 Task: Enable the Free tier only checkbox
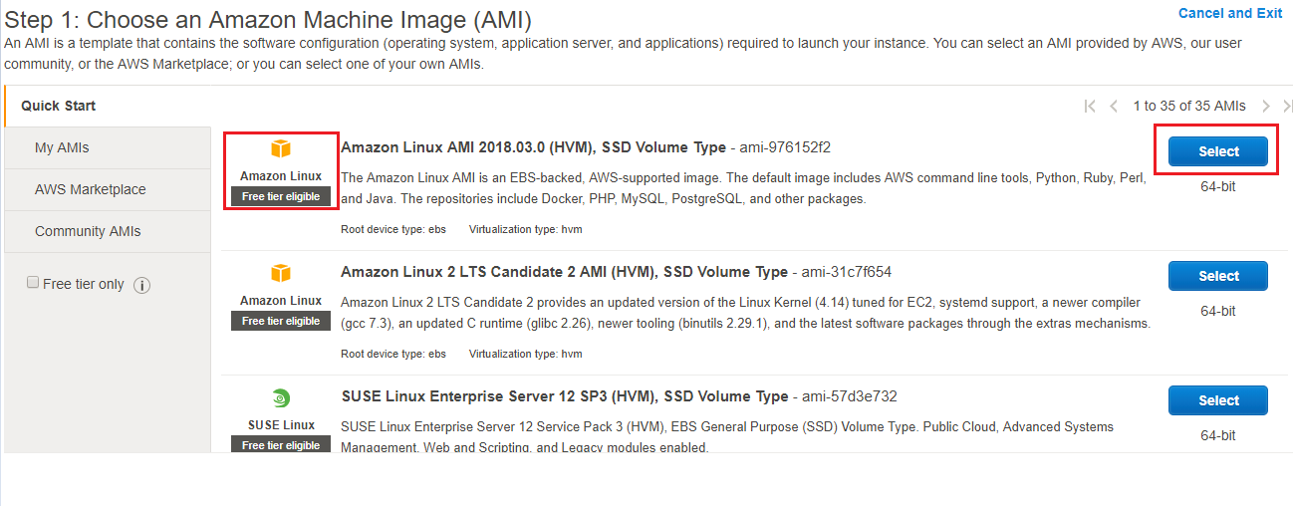click(33, 283)
